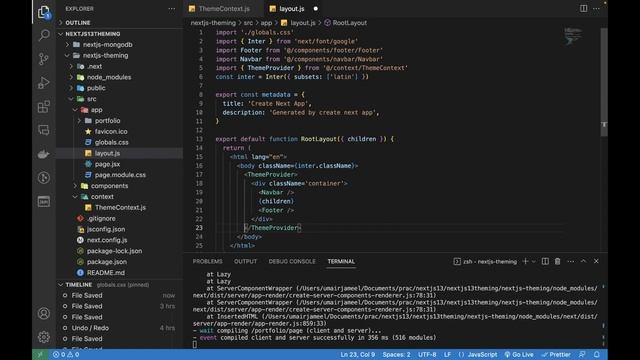Collapse the Timeline section
This screenshot has width=640, height=360.
click(79, 284)
